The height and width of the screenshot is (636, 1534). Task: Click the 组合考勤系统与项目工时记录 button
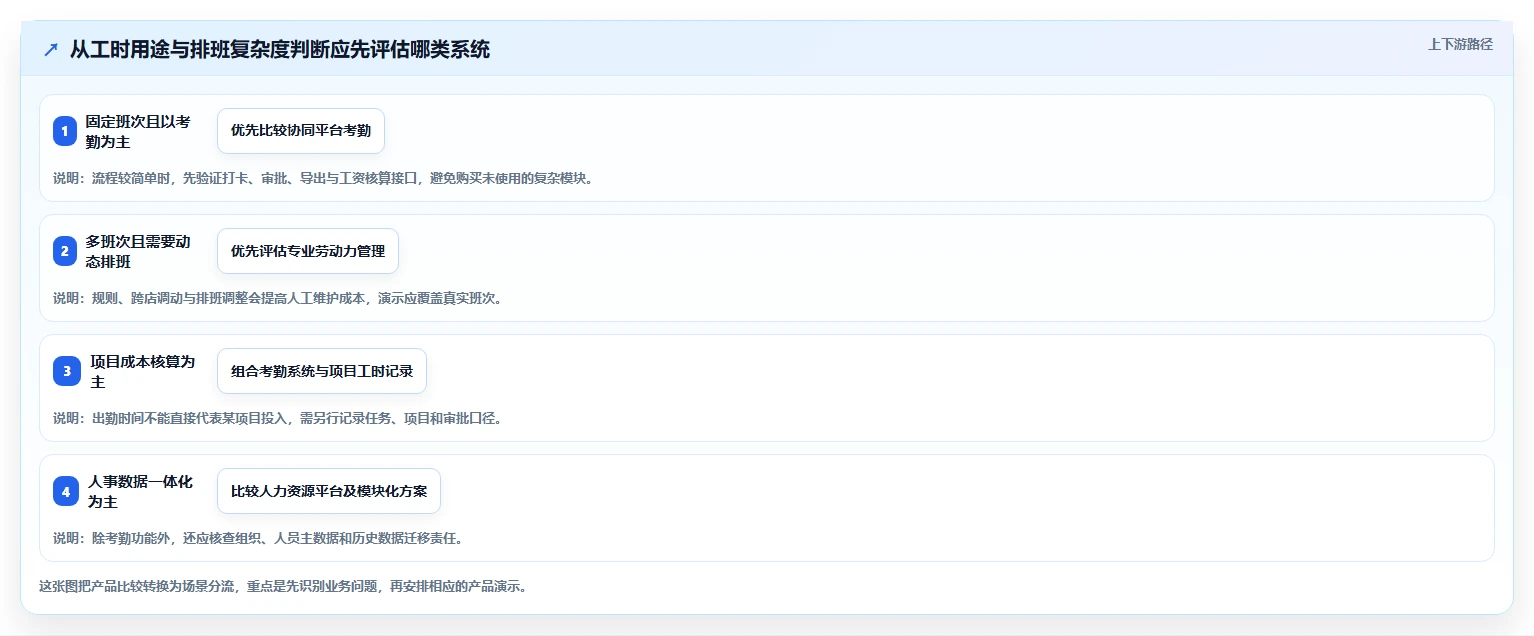pyautogui.click(x=322, y=371)
